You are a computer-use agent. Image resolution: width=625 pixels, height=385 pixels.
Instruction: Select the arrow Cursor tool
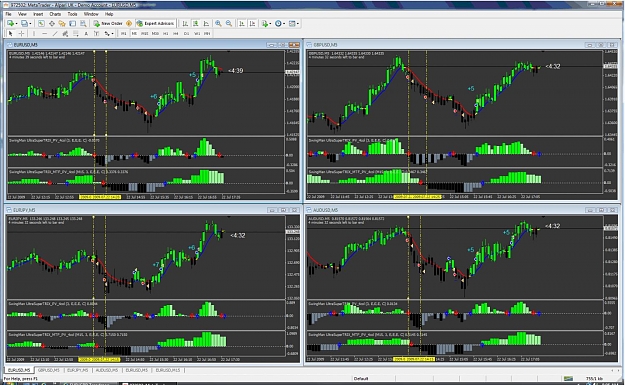click(11, 34)
